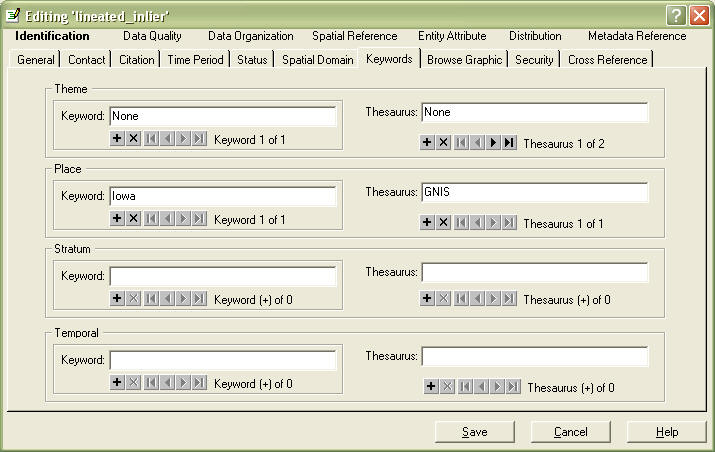This screenshot has height=452, width=715.
Task: Delete the current Theme keyword with X icon
Action: 133,139
